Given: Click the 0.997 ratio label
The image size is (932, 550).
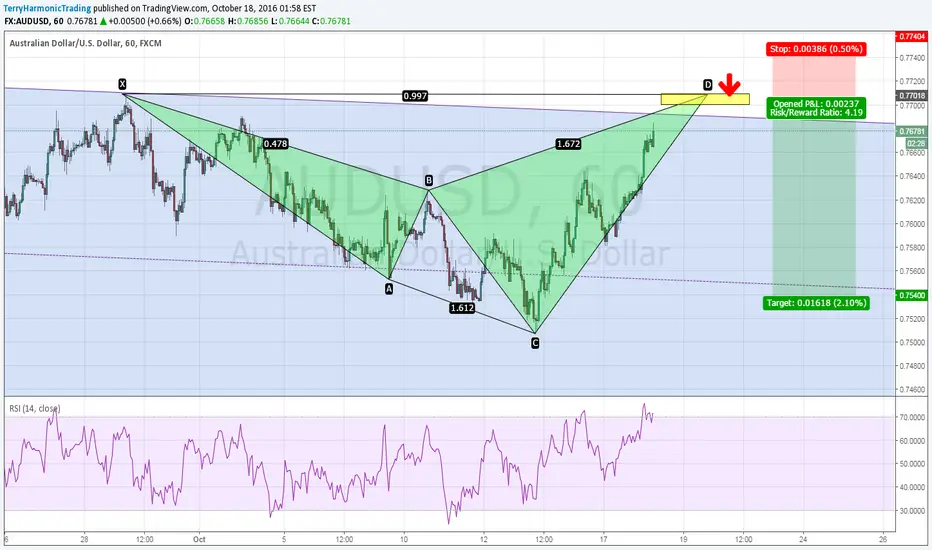Looking at the screenshot, I should 415,96.
